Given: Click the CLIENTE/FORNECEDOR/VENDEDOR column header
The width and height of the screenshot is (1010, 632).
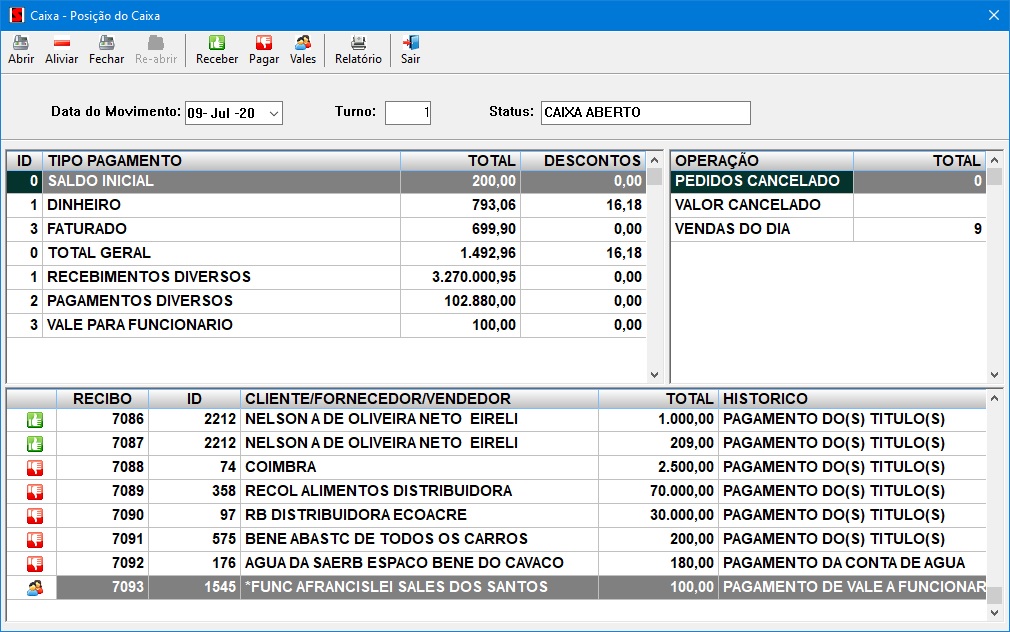Looking at the screenshot, I should point(419,399).
